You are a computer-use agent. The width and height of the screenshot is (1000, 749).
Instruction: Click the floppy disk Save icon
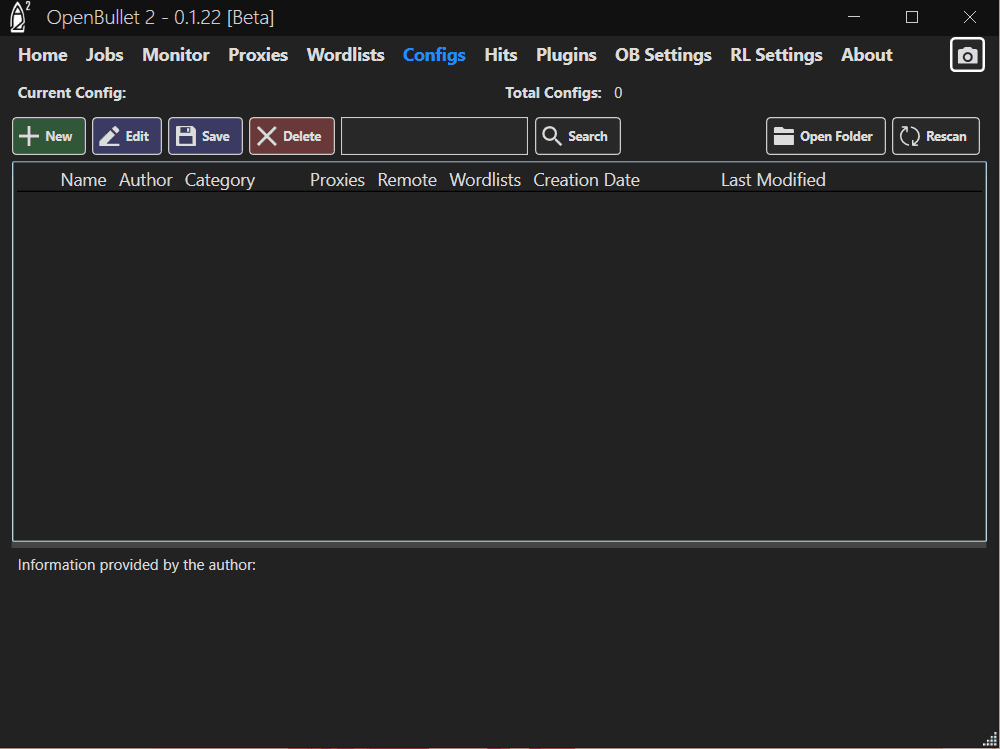185,136
